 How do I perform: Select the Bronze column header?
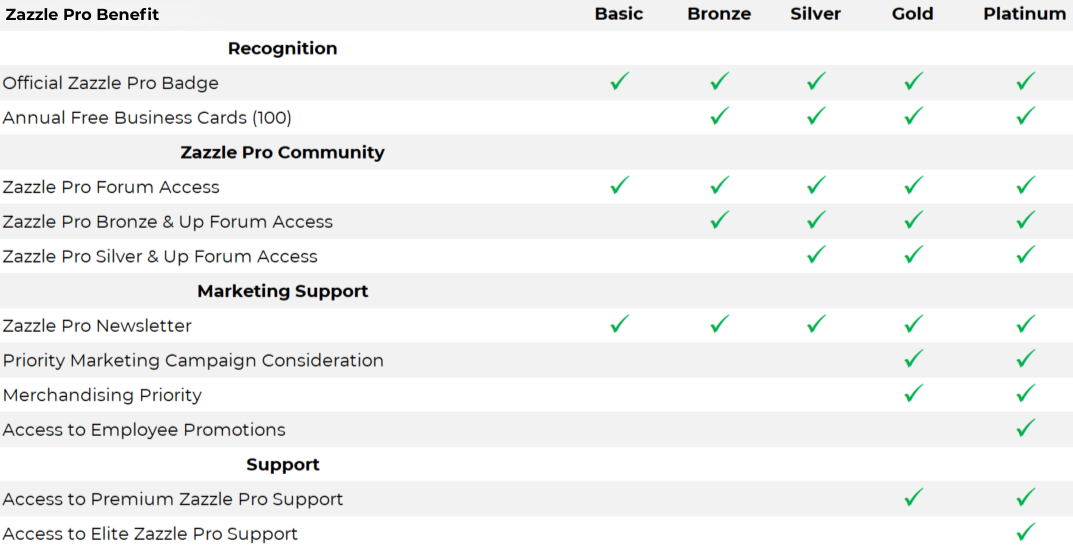pos(719,14)
